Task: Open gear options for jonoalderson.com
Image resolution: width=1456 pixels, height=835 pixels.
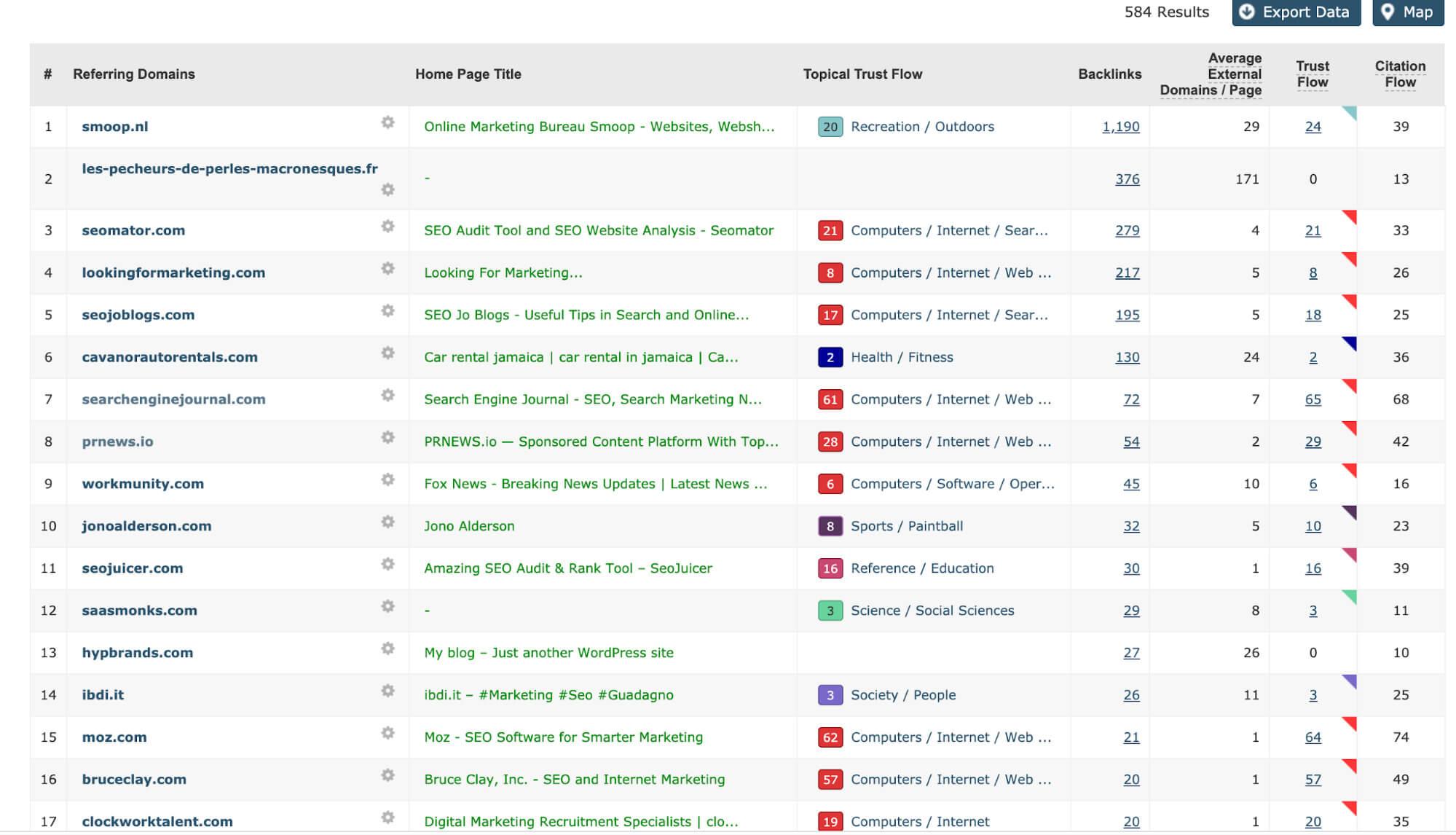Action: [x=388, y=522]
